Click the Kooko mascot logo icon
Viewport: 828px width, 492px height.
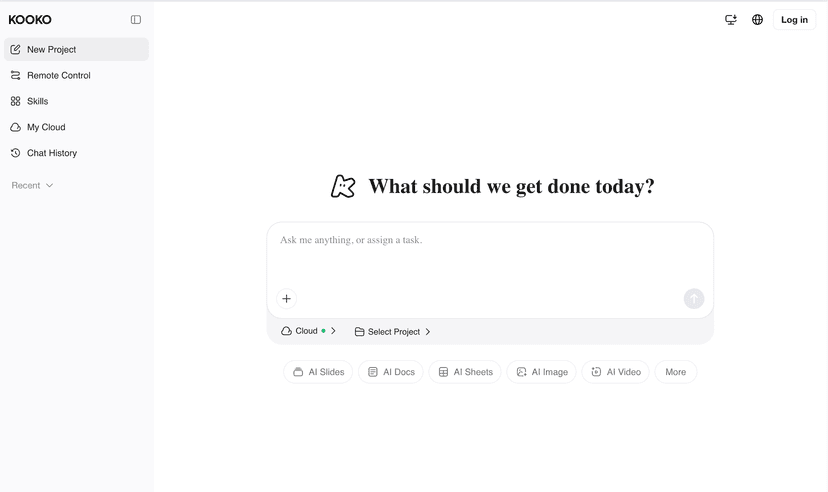[x=343, y=186]
